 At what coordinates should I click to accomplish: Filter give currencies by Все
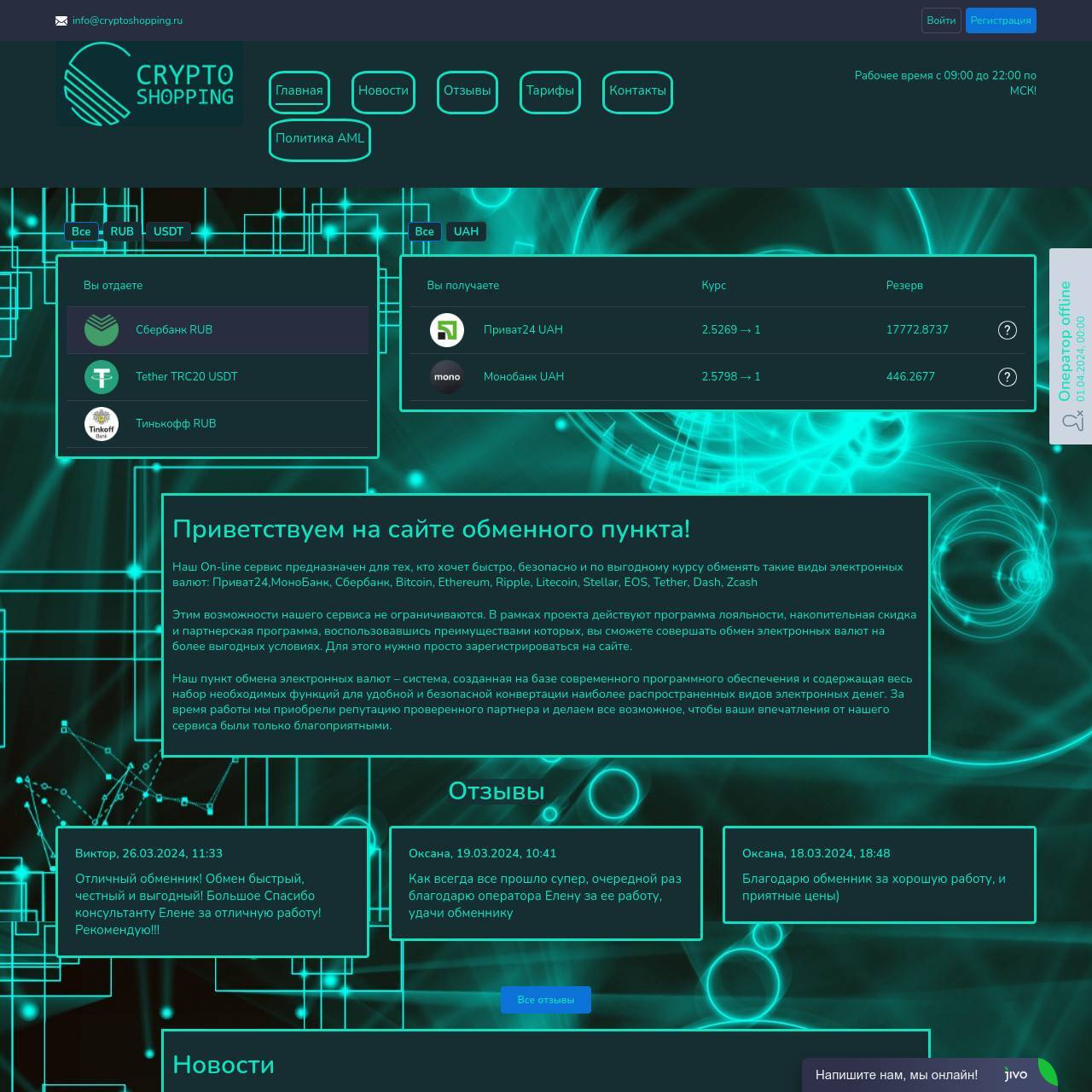tap(81, 231)
